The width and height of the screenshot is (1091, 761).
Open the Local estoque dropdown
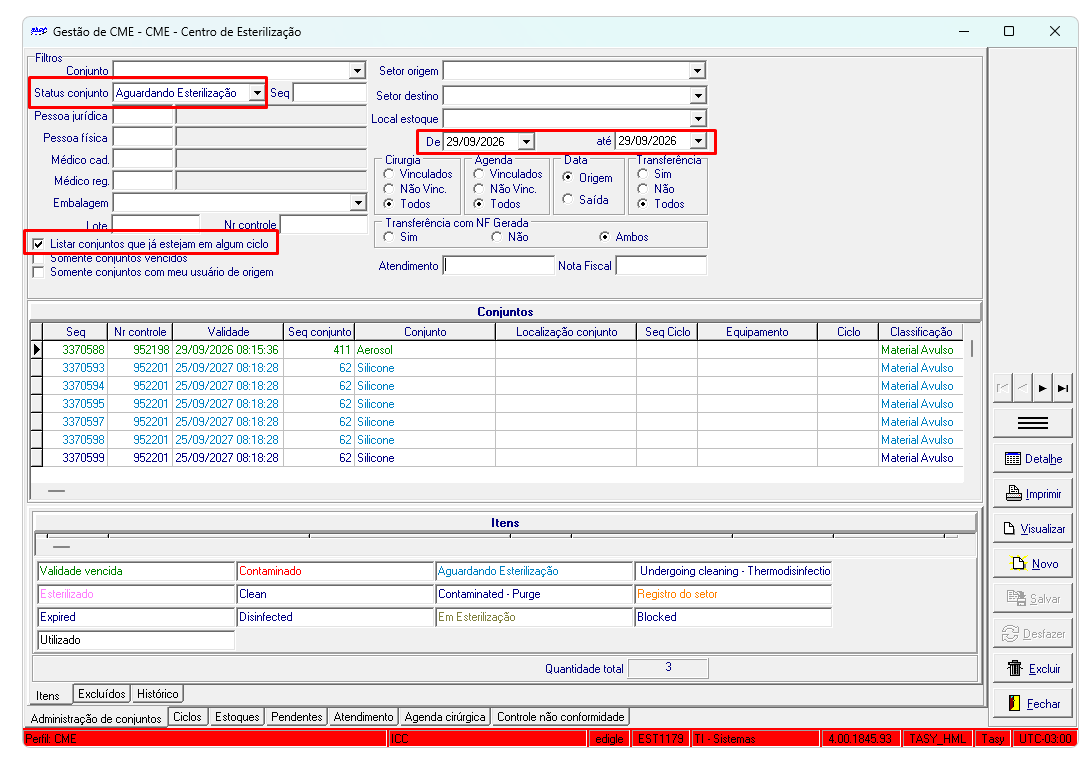click(697, 119)
